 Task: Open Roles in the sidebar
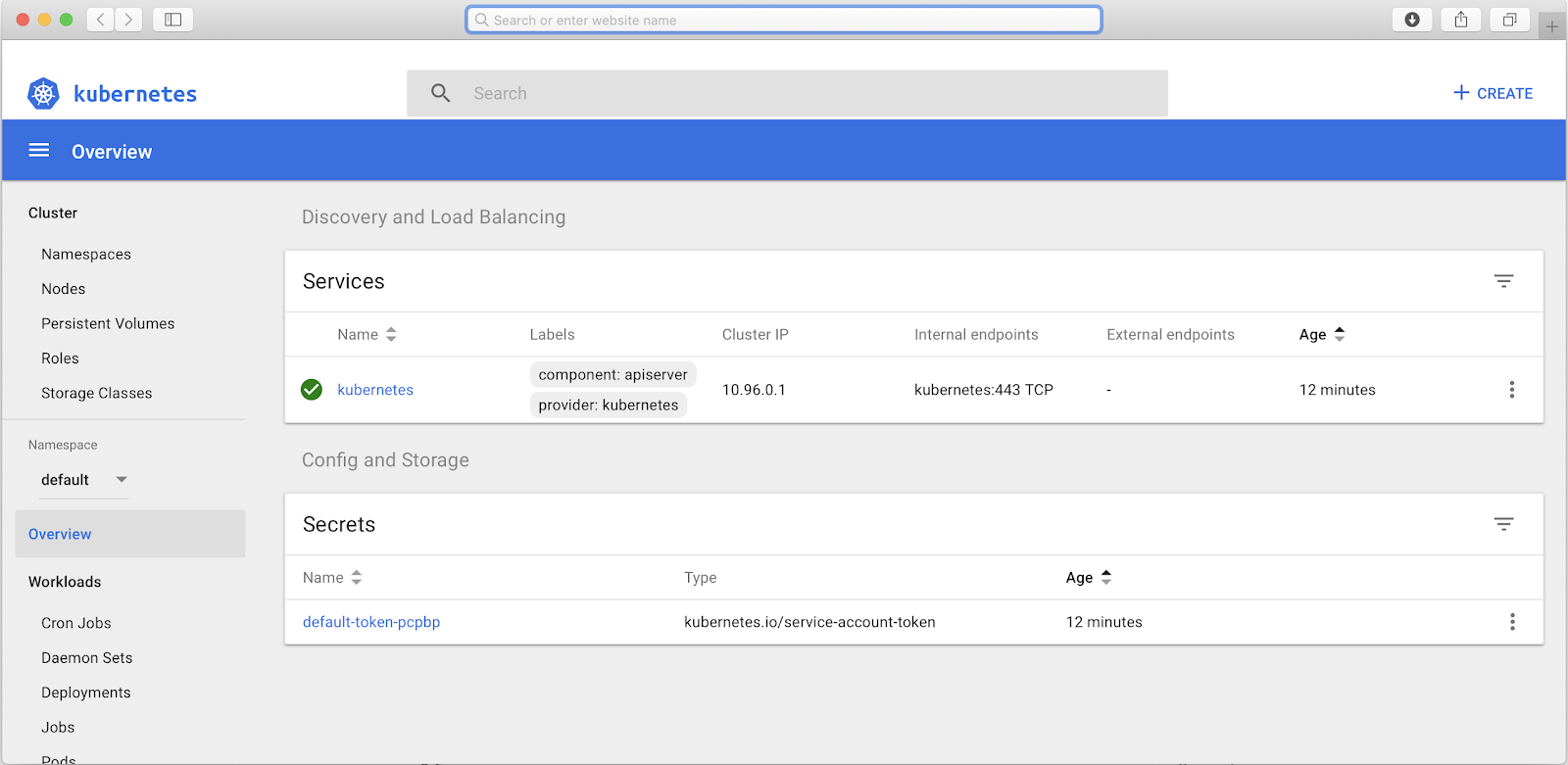click(60, 359)
